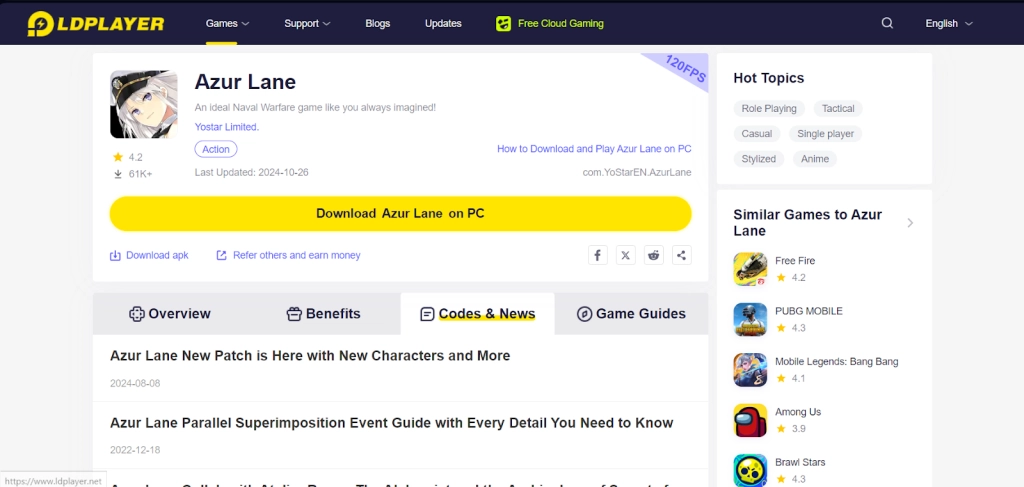Screen dimensions: 1024x487
Task: Click the star rating icon near 4.2
Action: pyautogui.click(x=118, y=157)
